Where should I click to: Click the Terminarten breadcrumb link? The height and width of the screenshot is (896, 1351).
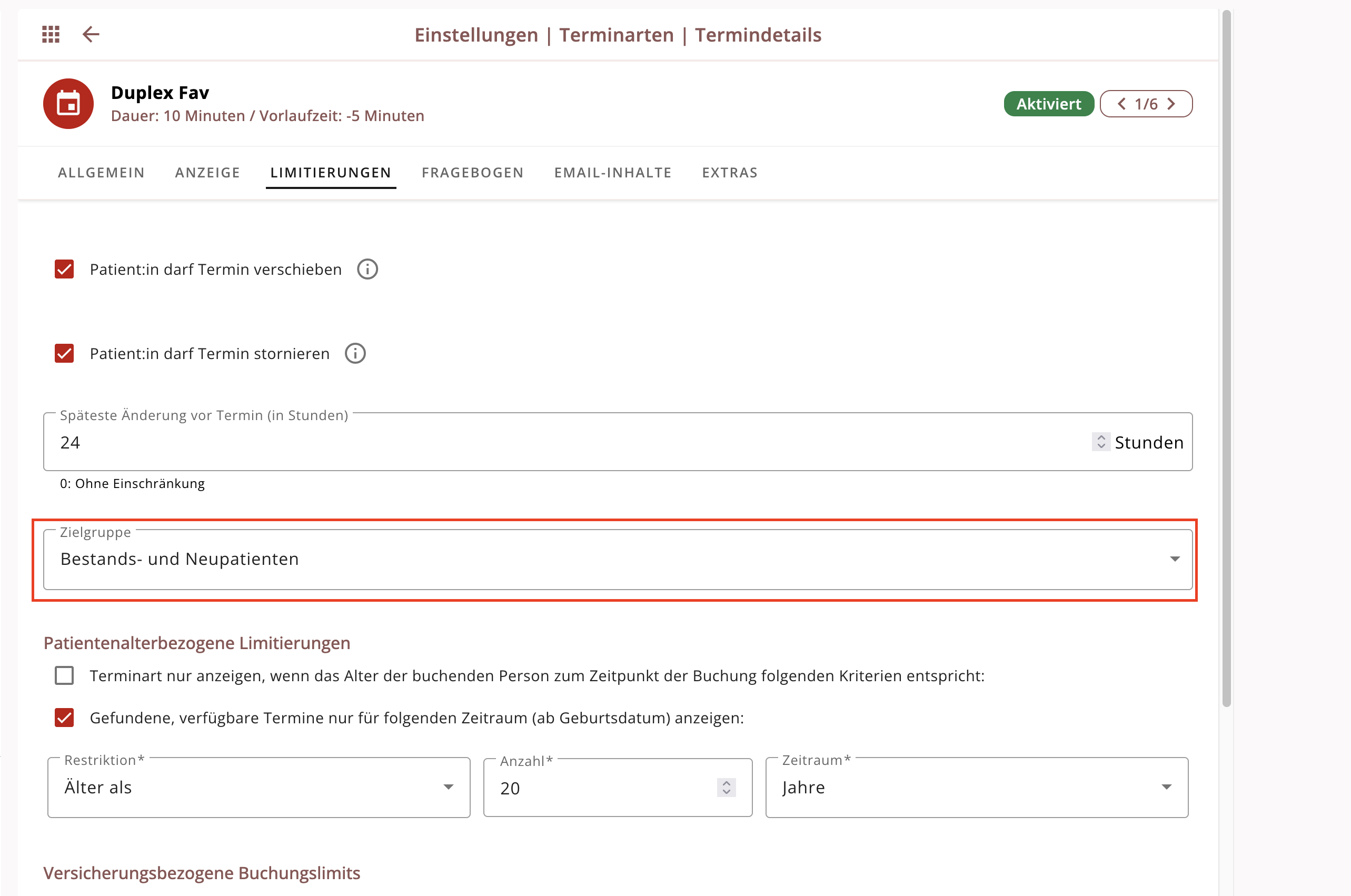click(617, 35)
